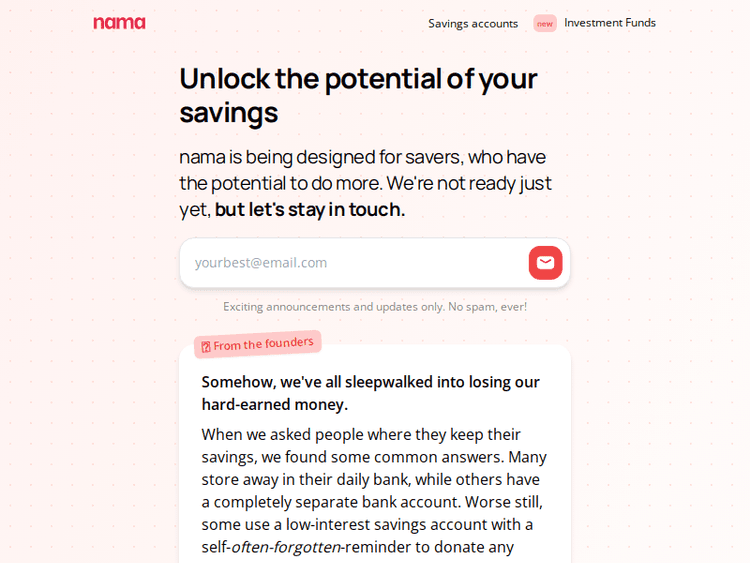Open the Savings accounts nav item

click(x=473, y=23)
